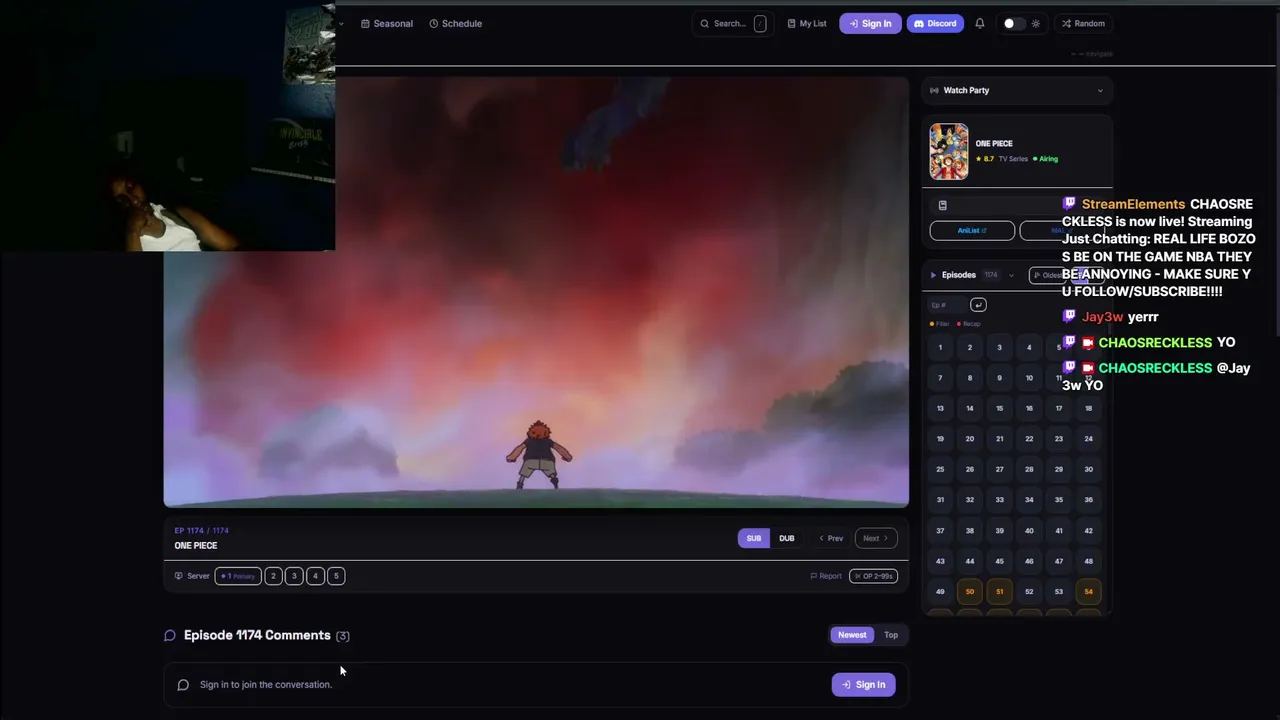Click the sun icon beside the theme switch
This screenshot has height=720, width=1280.
coord(1036,23)
